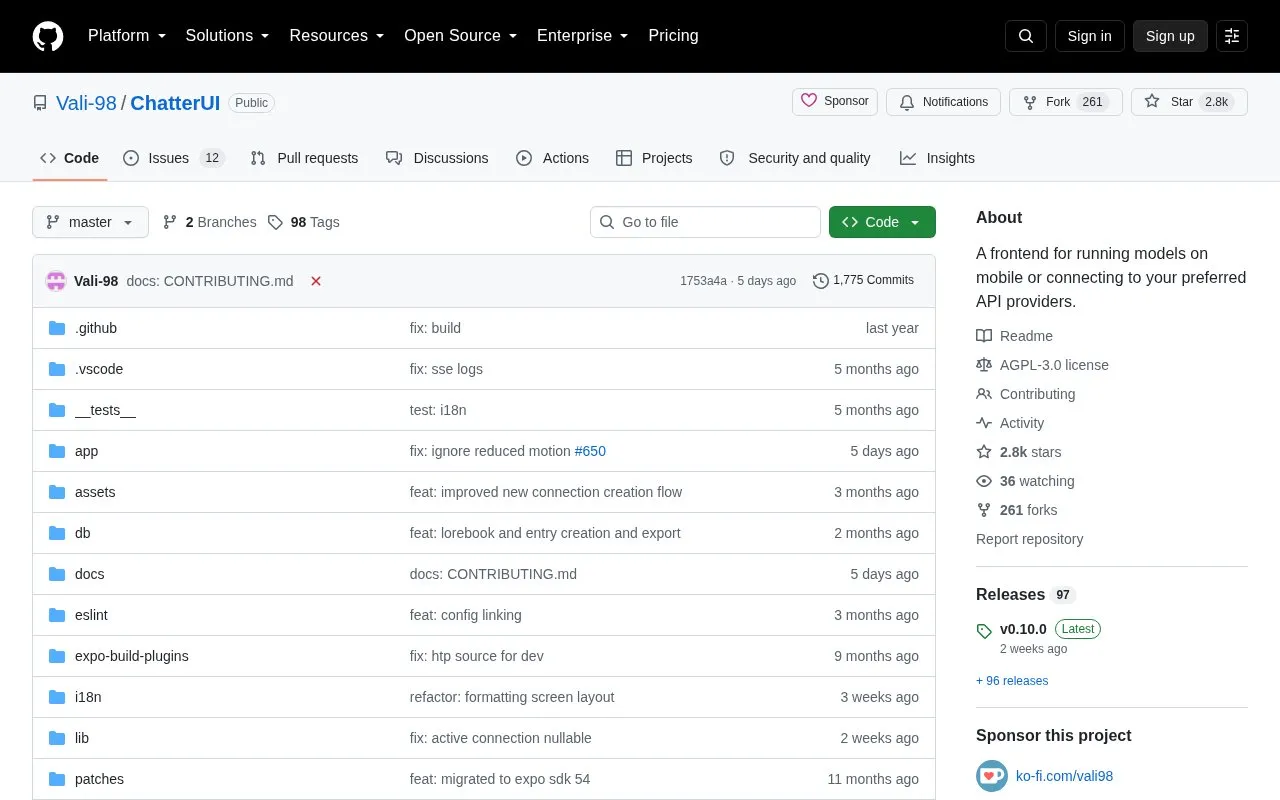Open Vali-98 avatar in commit row

pos(56,281)
